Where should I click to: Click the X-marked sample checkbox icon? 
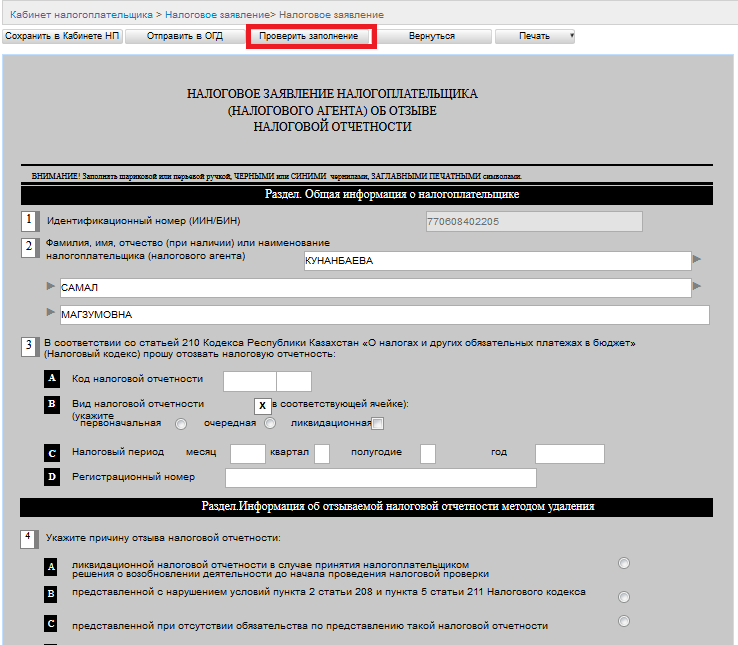tap(262, 406)
